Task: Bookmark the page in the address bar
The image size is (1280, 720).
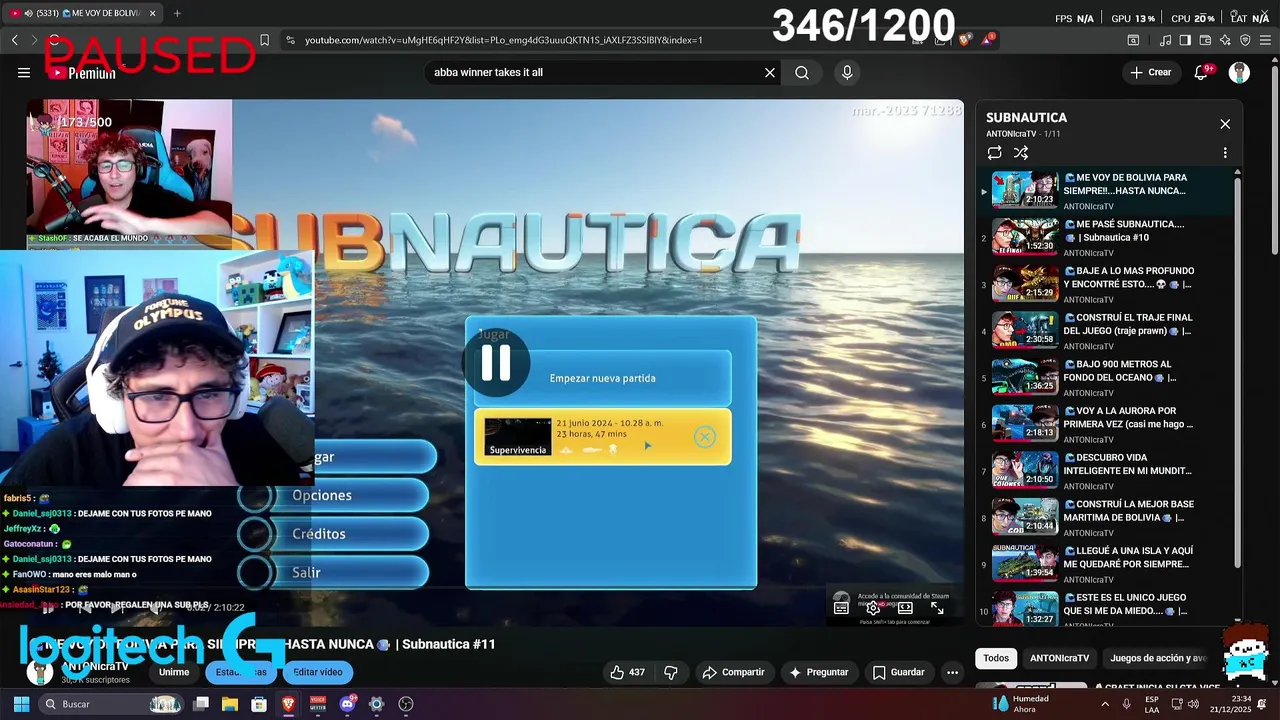Action: point(264,40)
